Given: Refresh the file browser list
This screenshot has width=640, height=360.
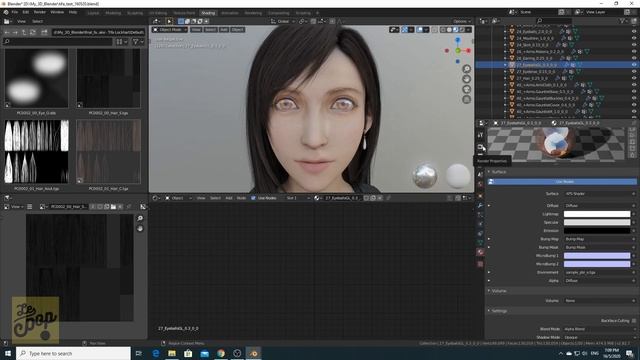Looking at the screenshot, I should [33, 32].
